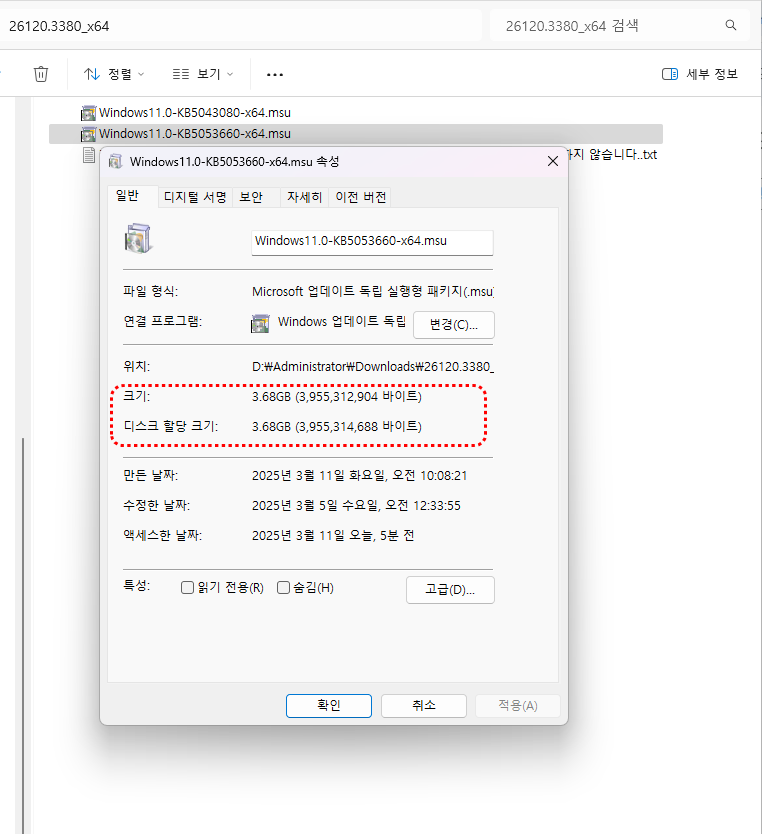Click the address bar path 26120.3380_x64
The height and width of the screenshot is (834, 762).
click(59, 26)
